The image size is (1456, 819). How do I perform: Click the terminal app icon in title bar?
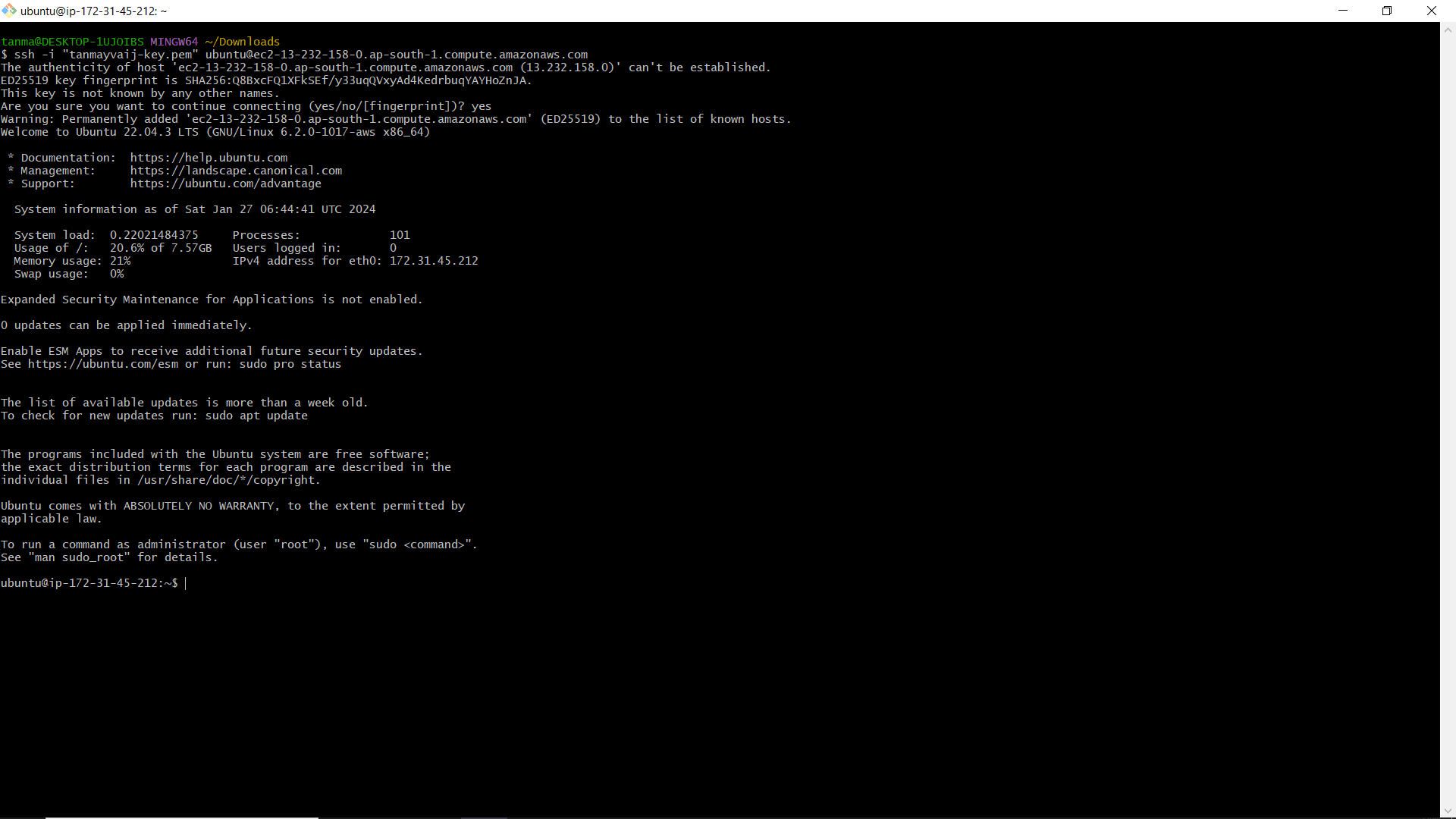(9, 11)
